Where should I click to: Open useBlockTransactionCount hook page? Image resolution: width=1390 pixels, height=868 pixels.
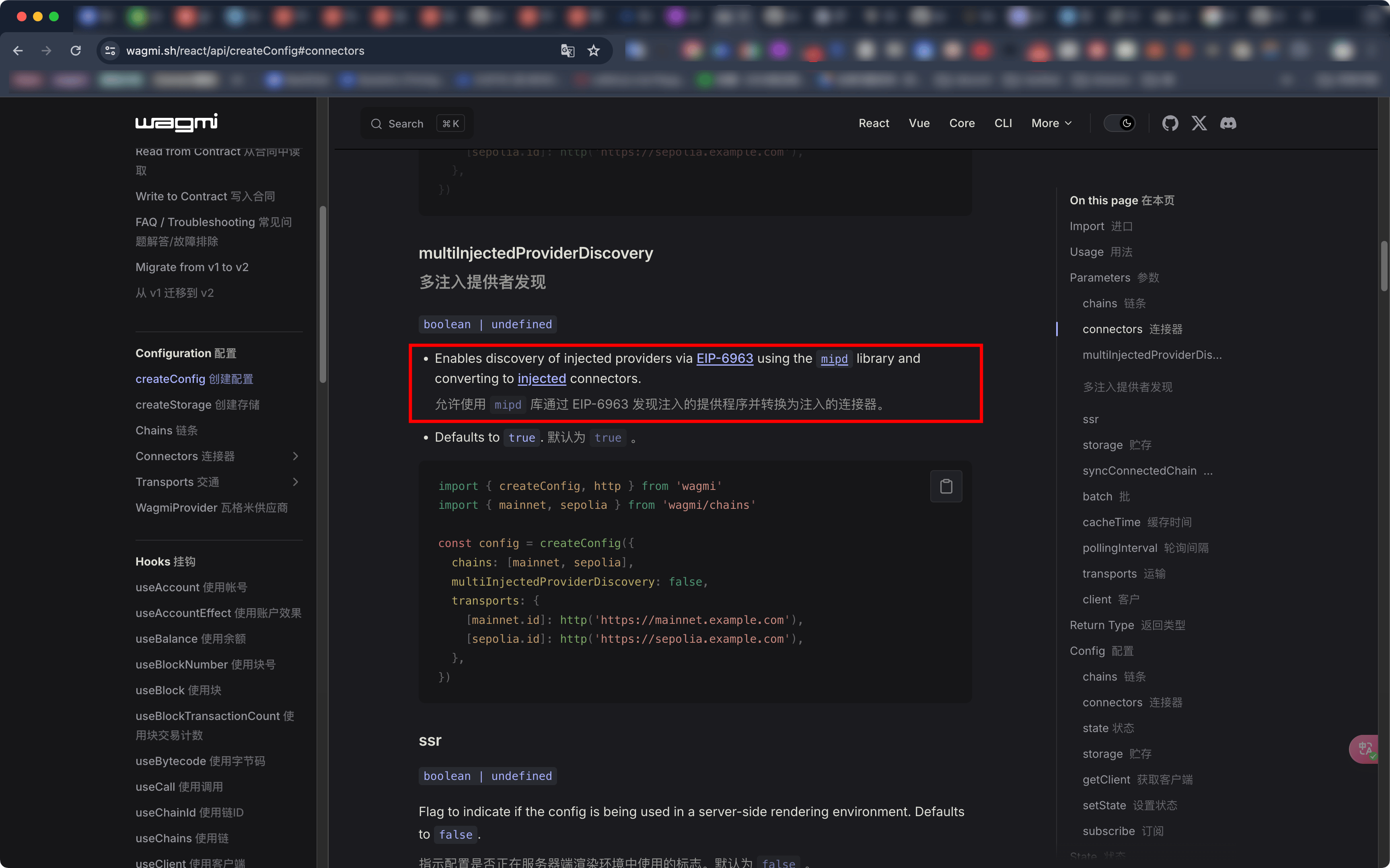point(215,726)
